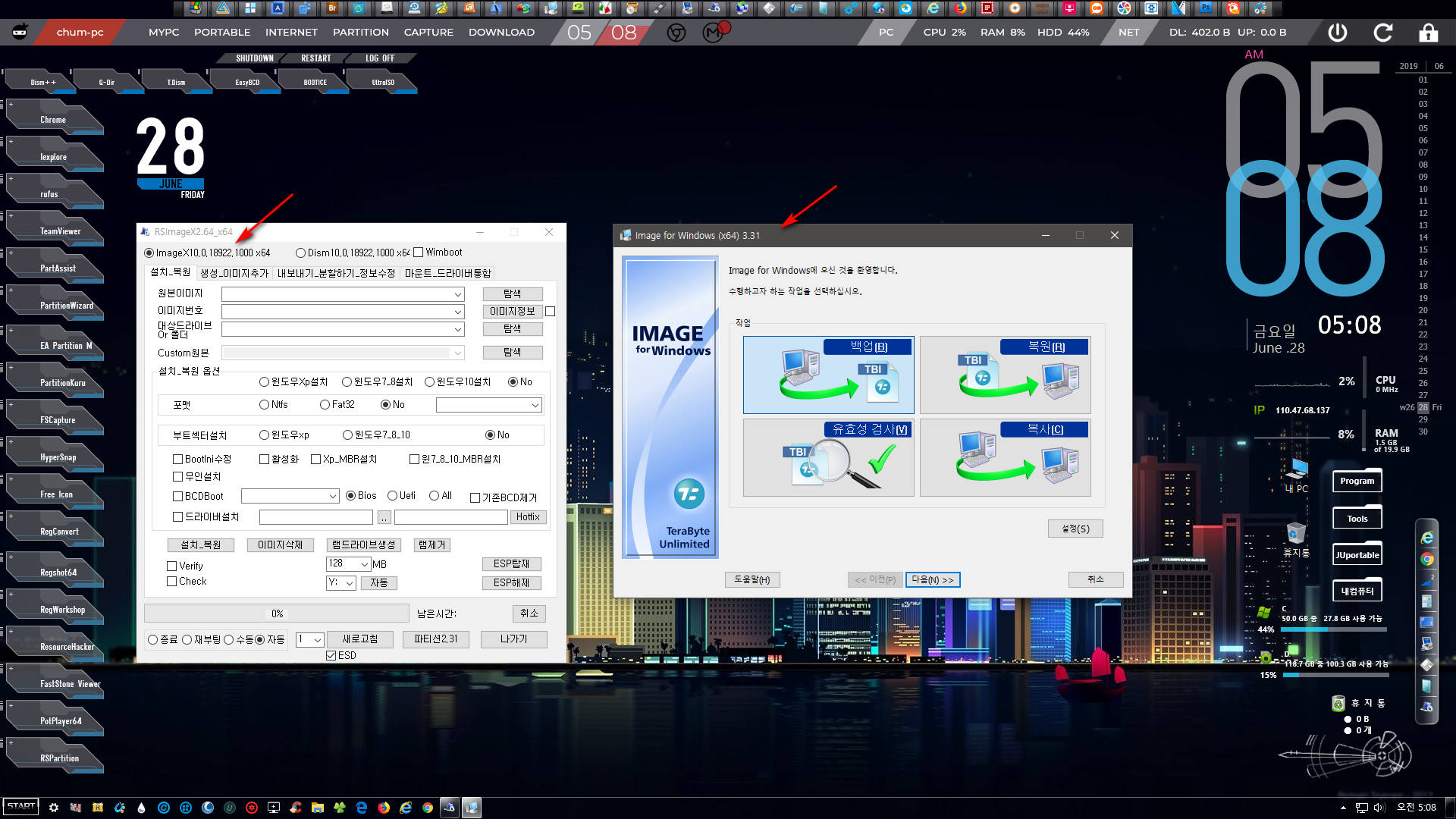
Task: Click the power icon in top bar
Action: pos(1337,33)
